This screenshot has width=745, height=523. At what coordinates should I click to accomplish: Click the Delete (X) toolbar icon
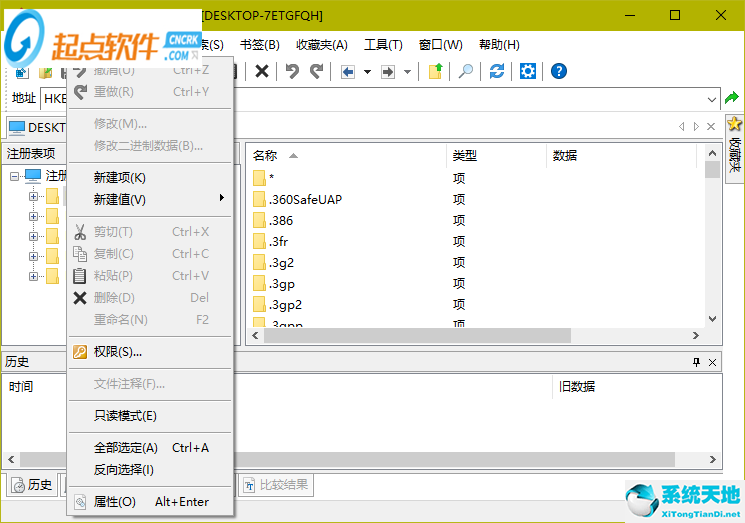point(262,71)
